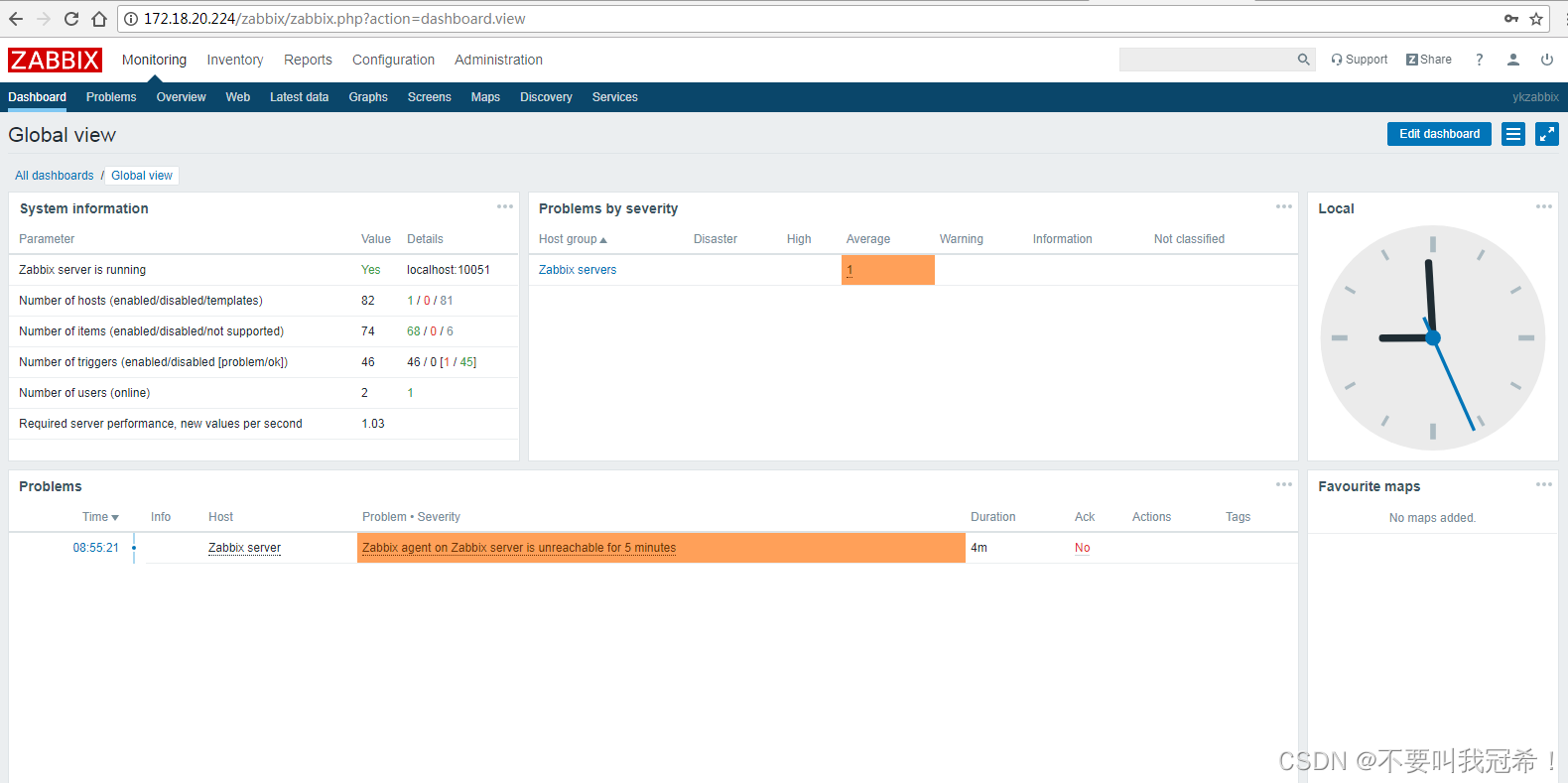Click enabled items count 68
Viewport: 1568px width, 783px height.
click(414, 331)
